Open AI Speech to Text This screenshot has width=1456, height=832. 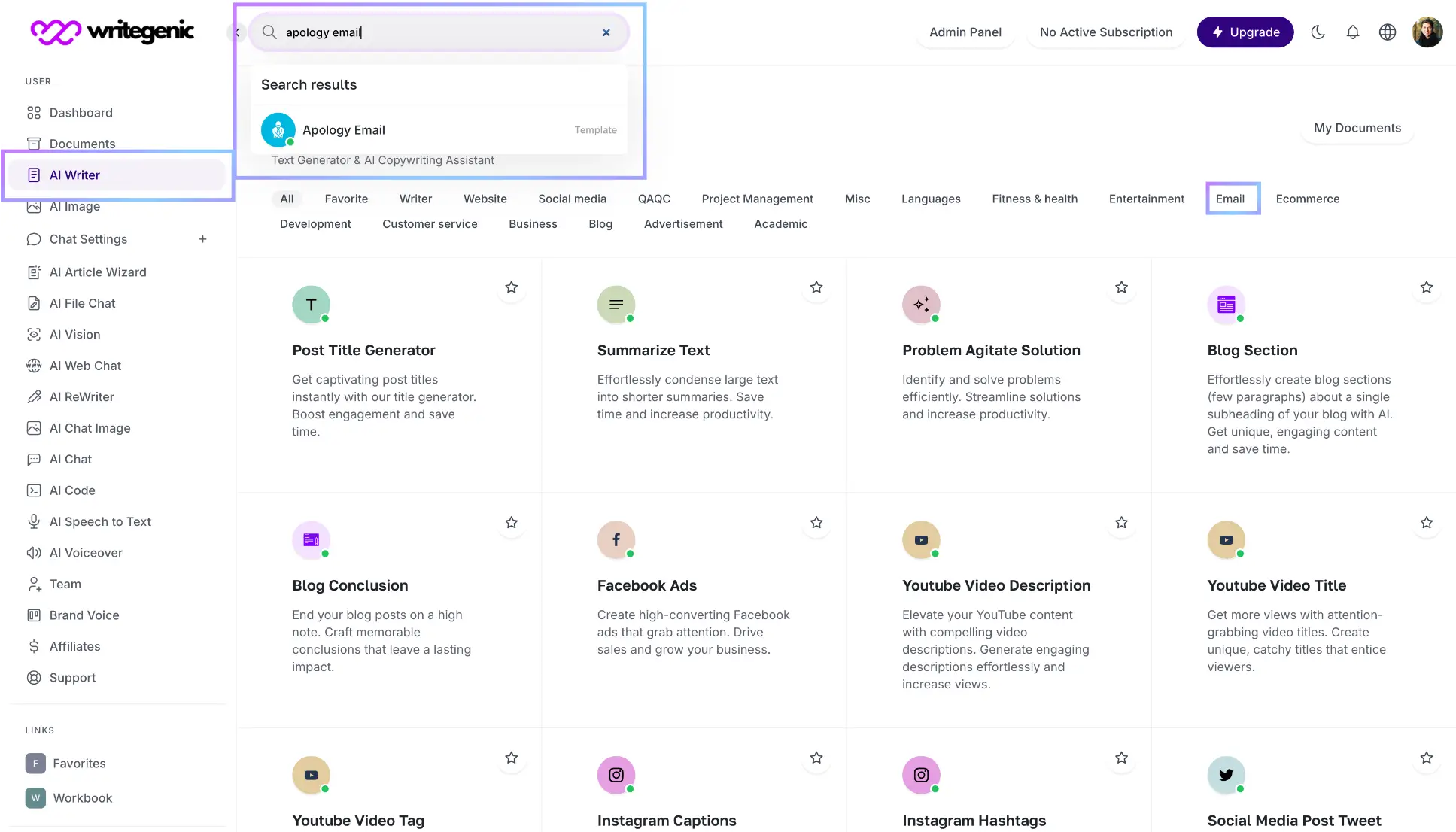coord(100,521)
